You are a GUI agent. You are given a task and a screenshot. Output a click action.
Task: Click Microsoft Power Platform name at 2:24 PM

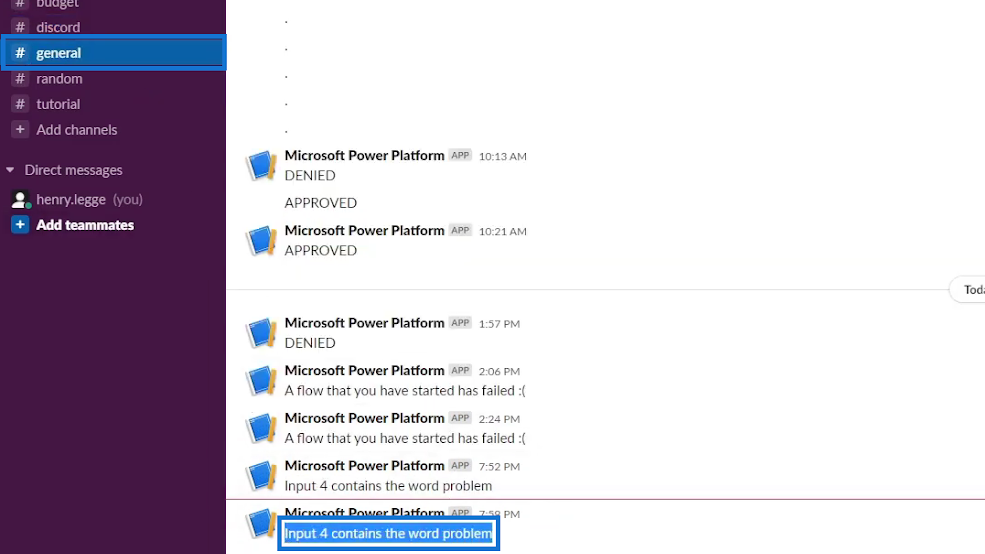coord(364,418)
